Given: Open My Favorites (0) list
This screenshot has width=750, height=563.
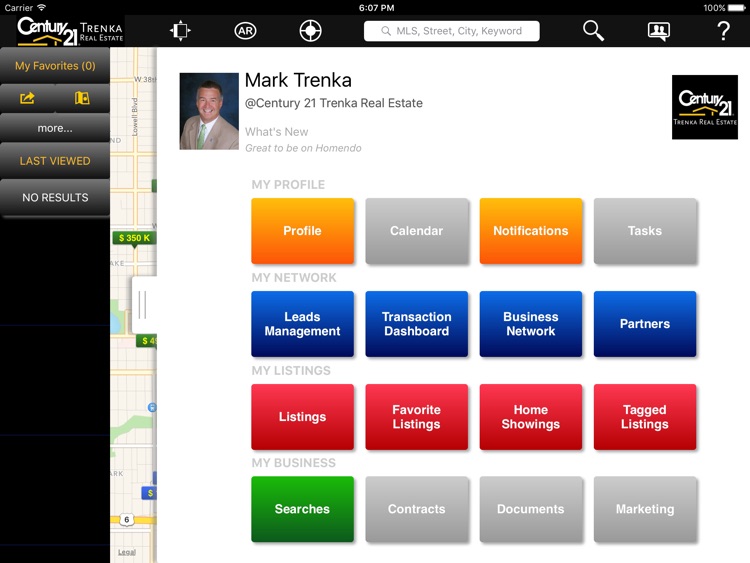Looking at the screenshot, I should pos(55,66).
